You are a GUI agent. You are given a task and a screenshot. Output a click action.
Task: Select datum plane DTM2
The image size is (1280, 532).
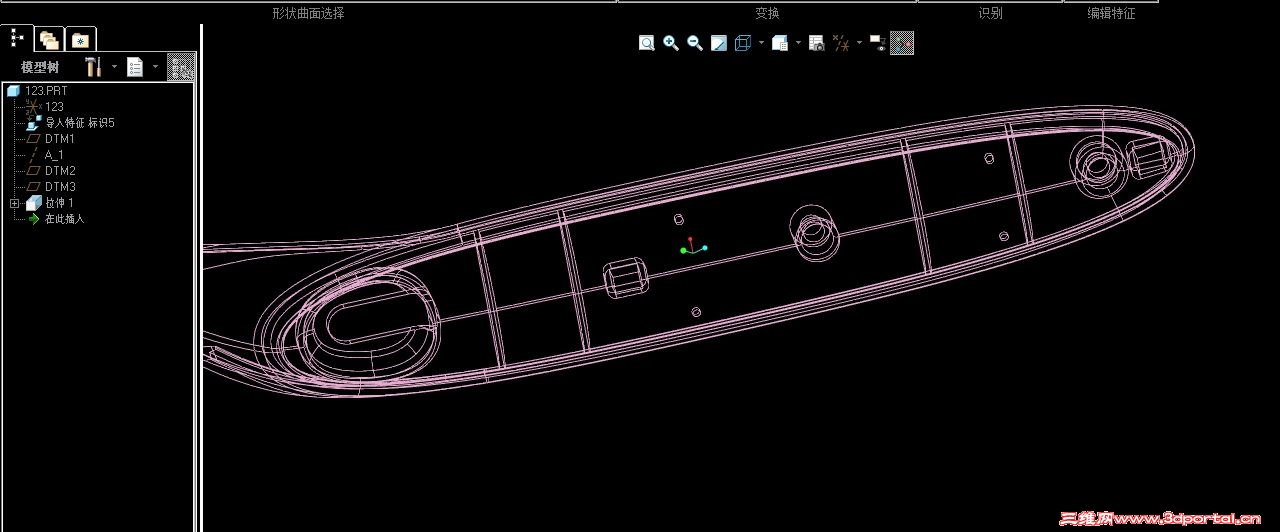[50, 171]
